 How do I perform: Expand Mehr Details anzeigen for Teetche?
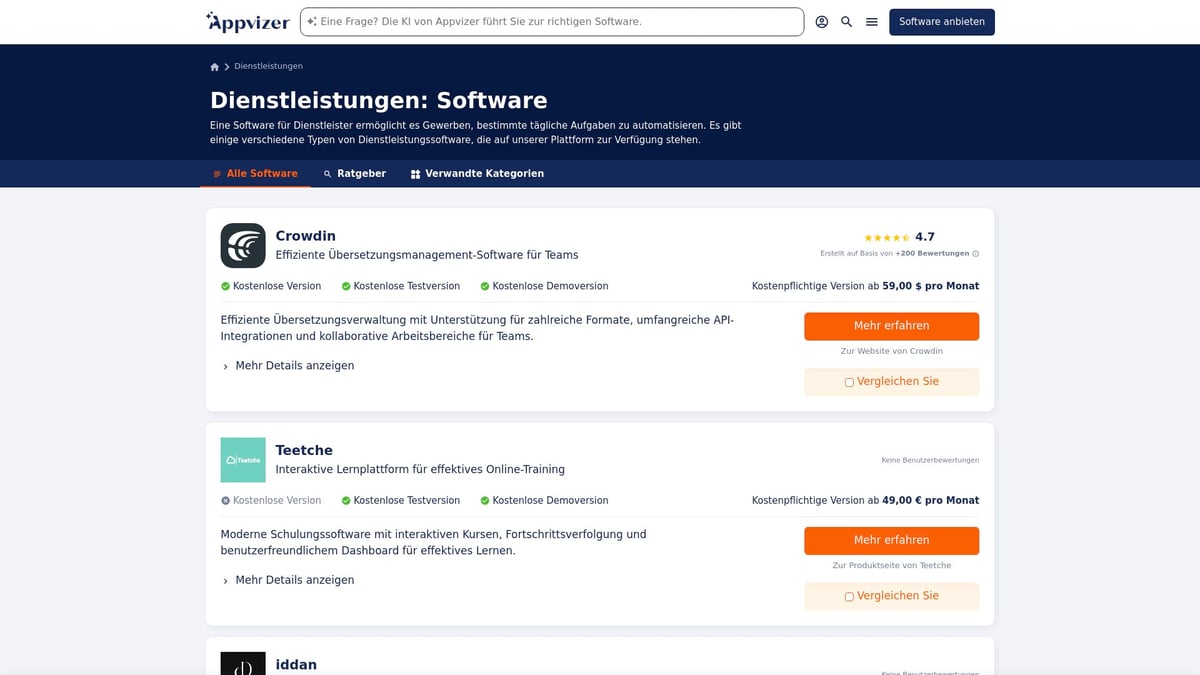(288, 580)
